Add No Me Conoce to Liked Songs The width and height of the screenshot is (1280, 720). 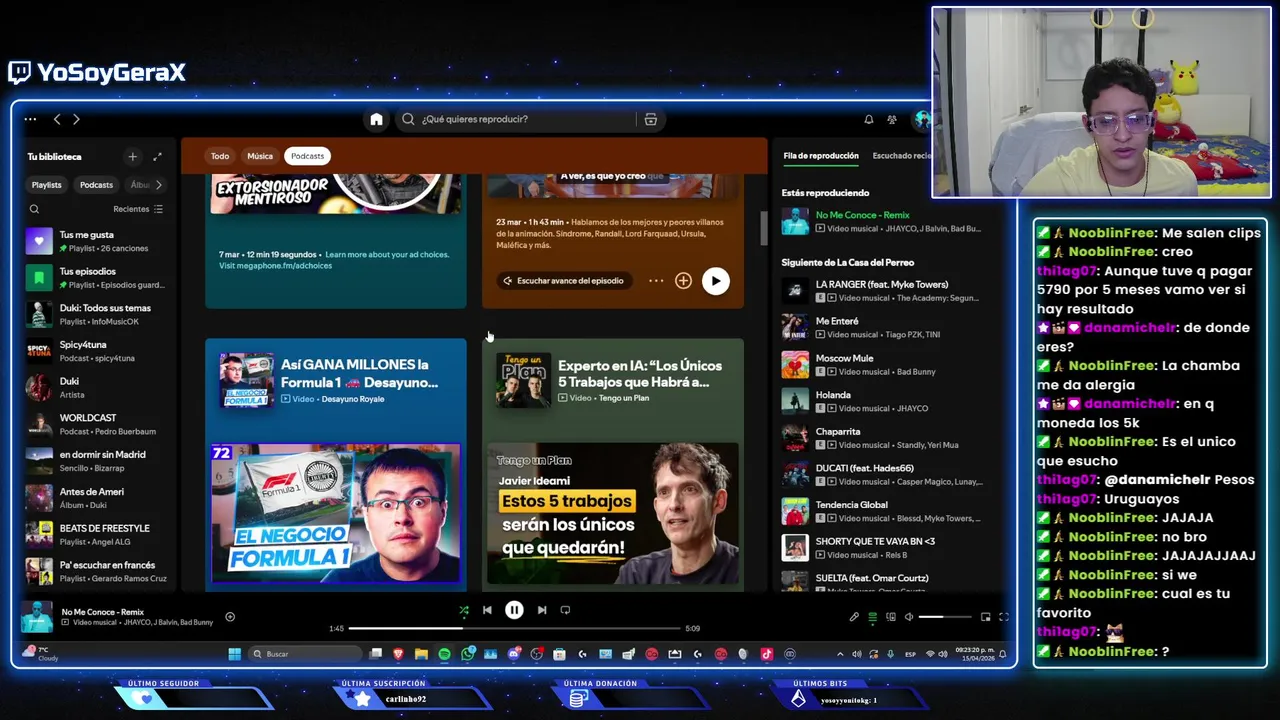coord(230,617)
